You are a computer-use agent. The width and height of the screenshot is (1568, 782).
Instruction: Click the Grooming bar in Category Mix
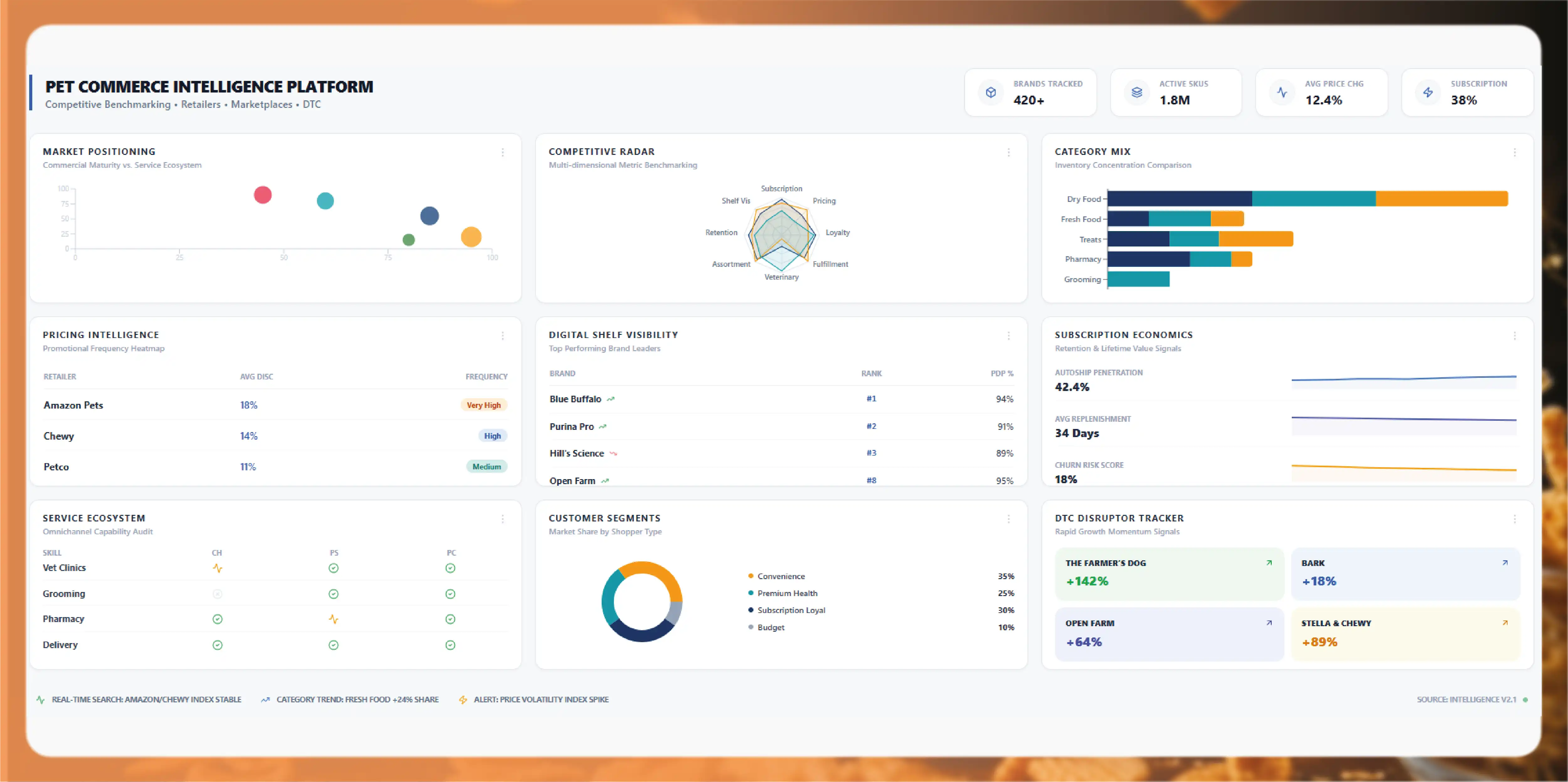1139,279
